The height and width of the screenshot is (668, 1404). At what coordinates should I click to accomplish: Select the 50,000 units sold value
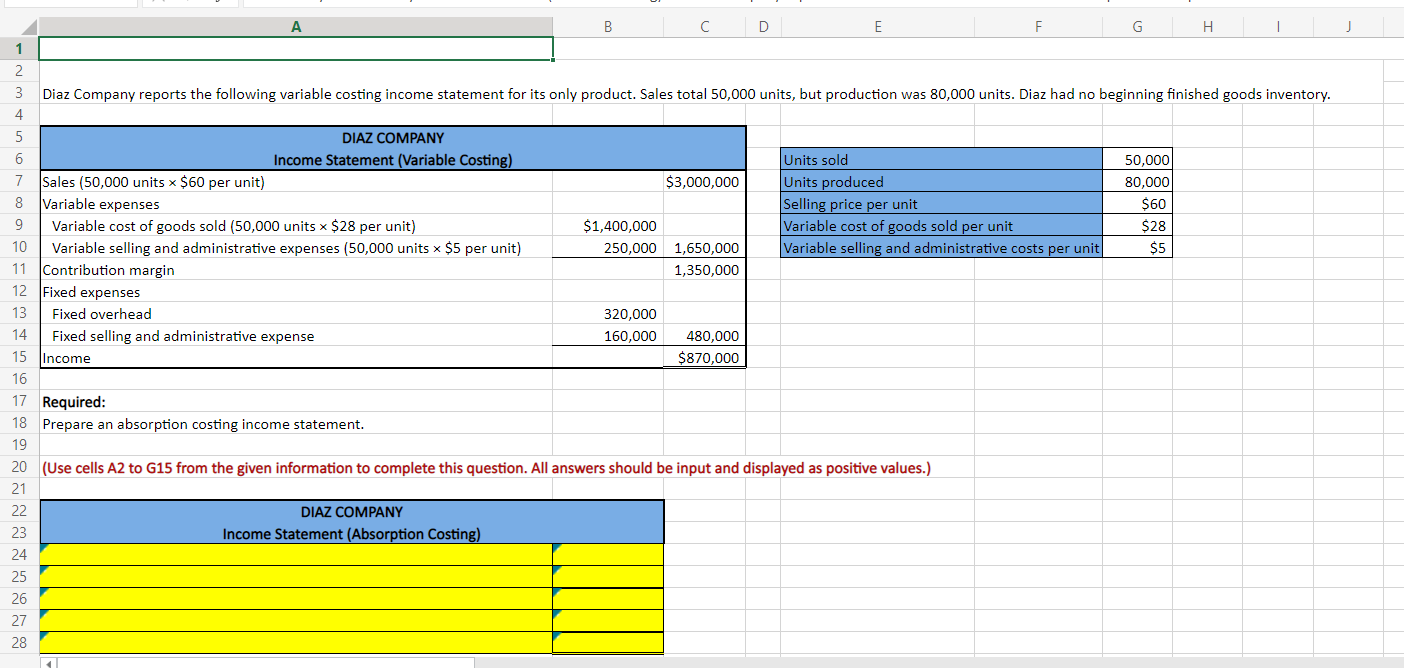(1137, 160)
